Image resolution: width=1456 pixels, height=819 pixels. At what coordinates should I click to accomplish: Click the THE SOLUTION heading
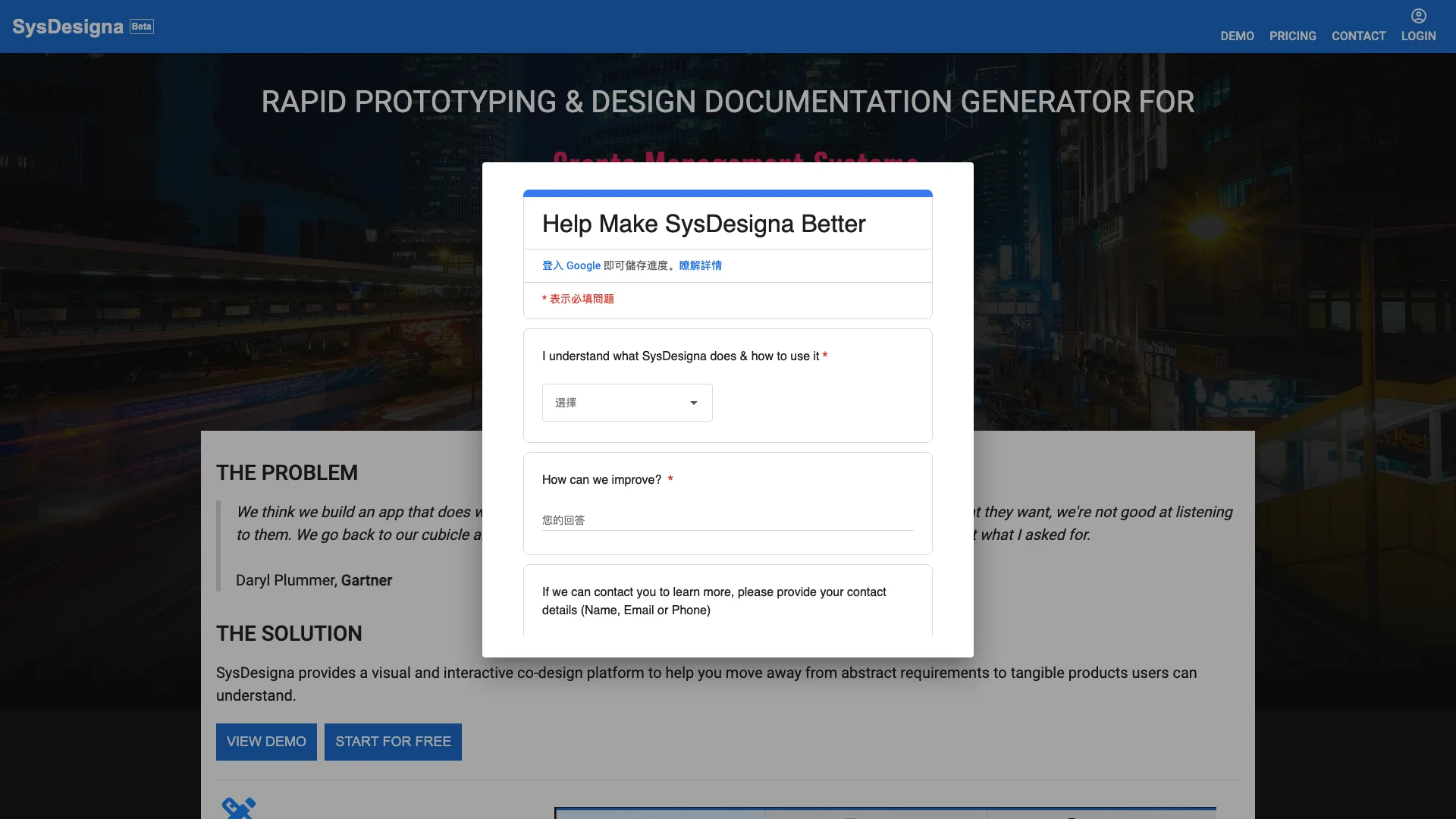point(289,633)
